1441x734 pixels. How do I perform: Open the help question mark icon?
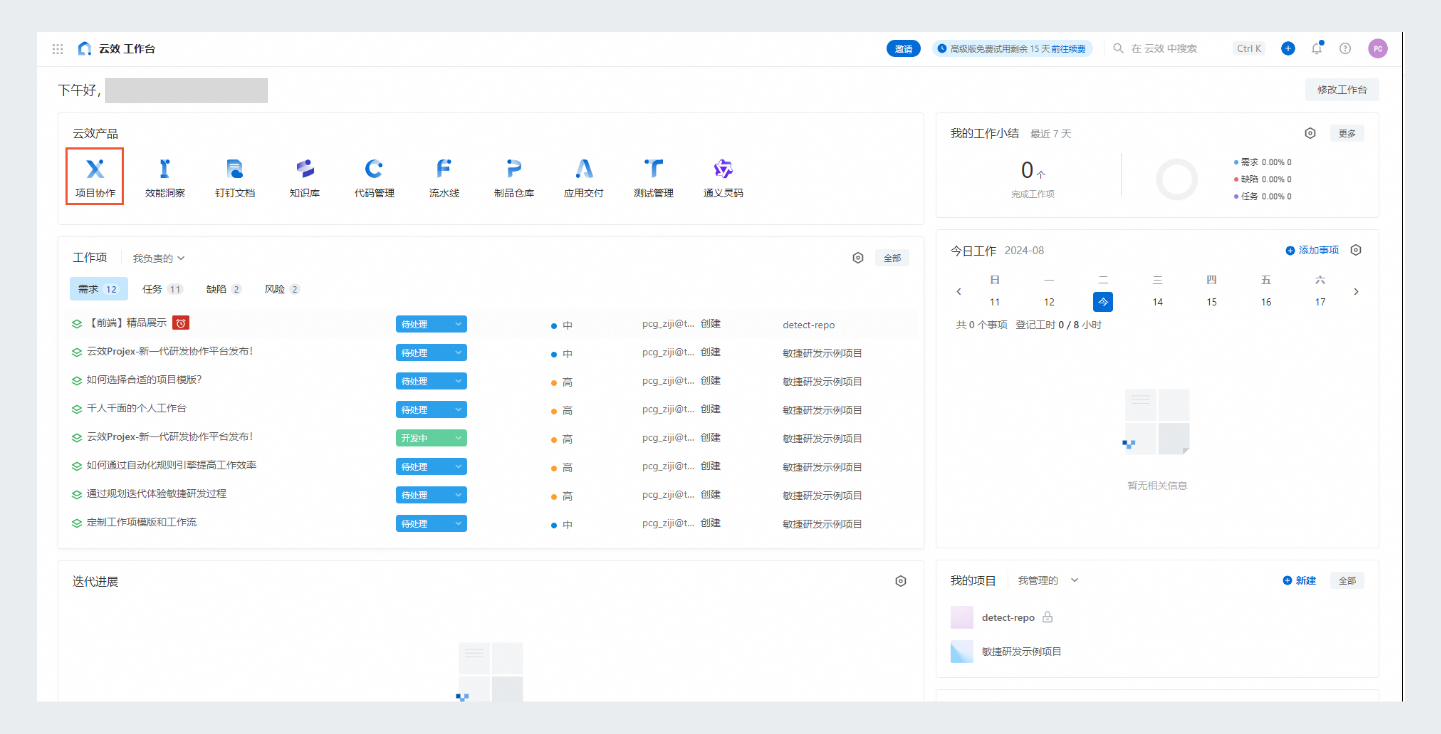coord(1345,48)
